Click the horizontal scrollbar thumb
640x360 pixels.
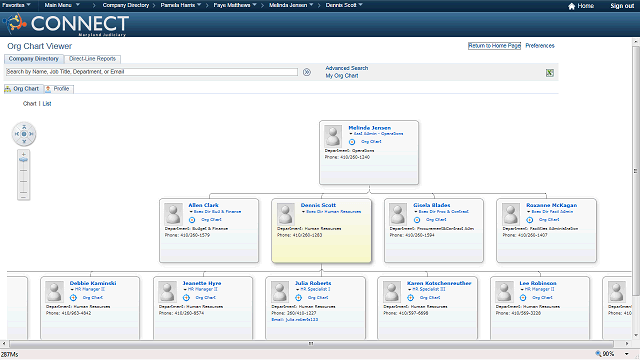click(x=311, y=344)
